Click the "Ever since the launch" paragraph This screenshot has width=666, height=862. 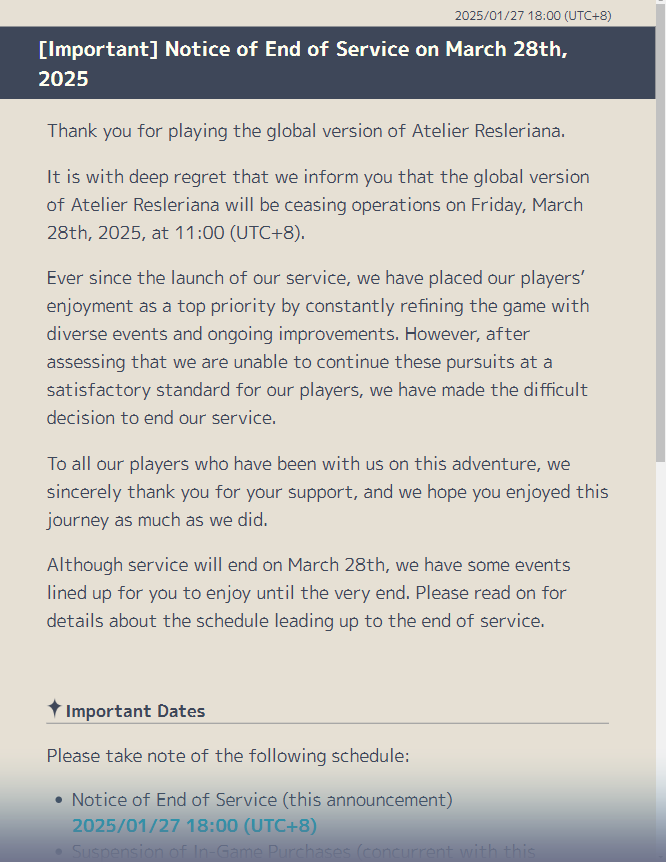pyautogui.click(x=318, y=347)
